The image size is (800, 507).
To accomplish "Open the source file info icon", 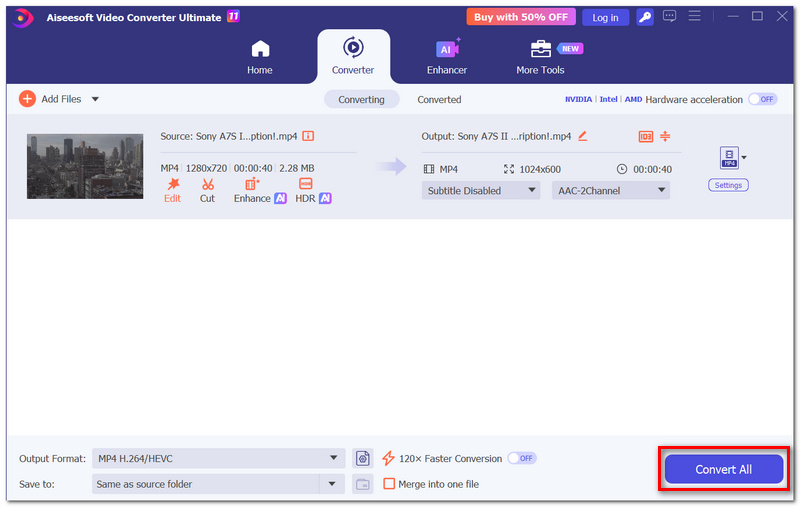I will (308, 136).
